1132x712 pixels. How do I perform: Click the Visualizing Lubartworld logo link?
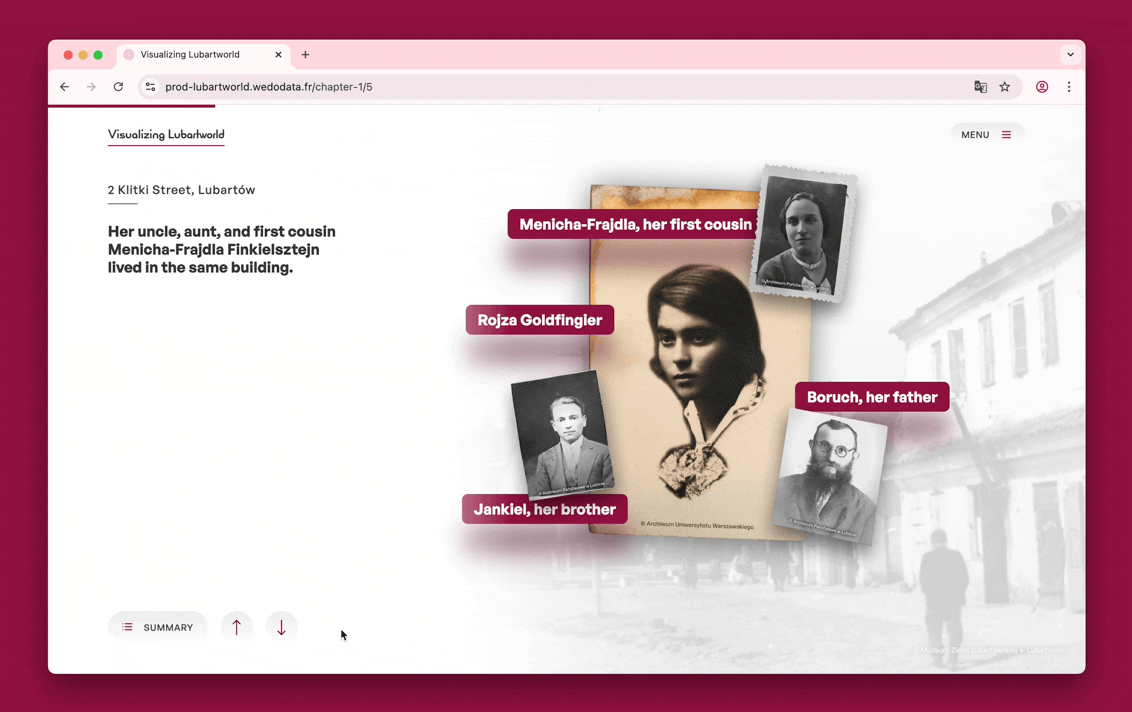(166, 135)
